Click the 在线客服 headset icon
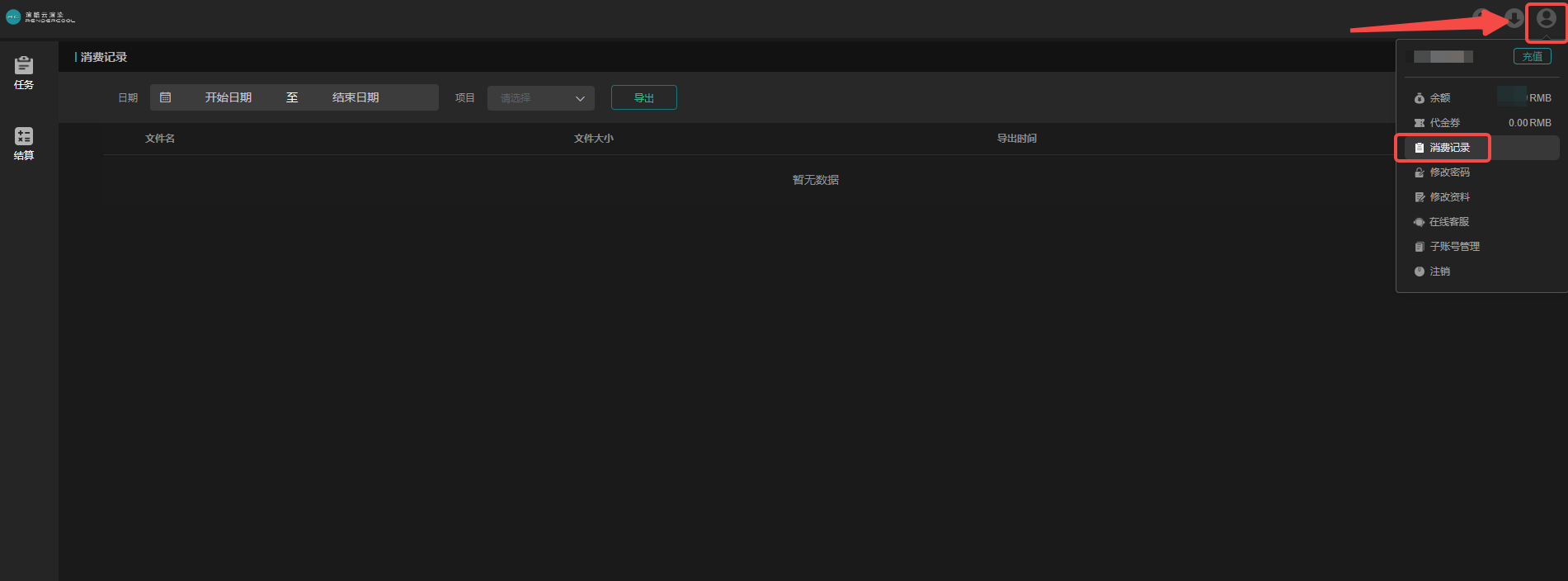 (1419, 222)
